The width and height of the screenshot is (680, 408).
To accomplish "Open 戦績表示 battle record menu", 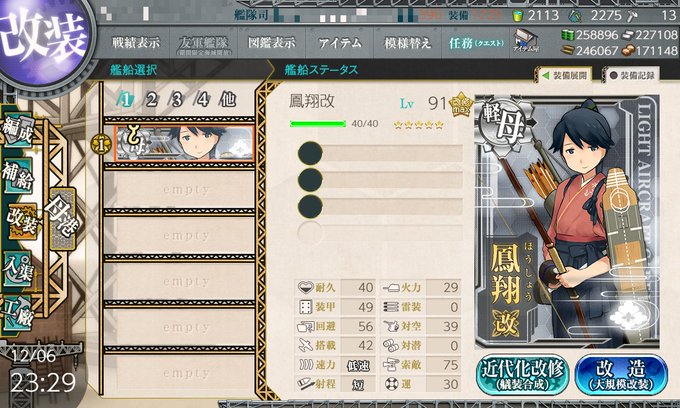I will [136, 42].
